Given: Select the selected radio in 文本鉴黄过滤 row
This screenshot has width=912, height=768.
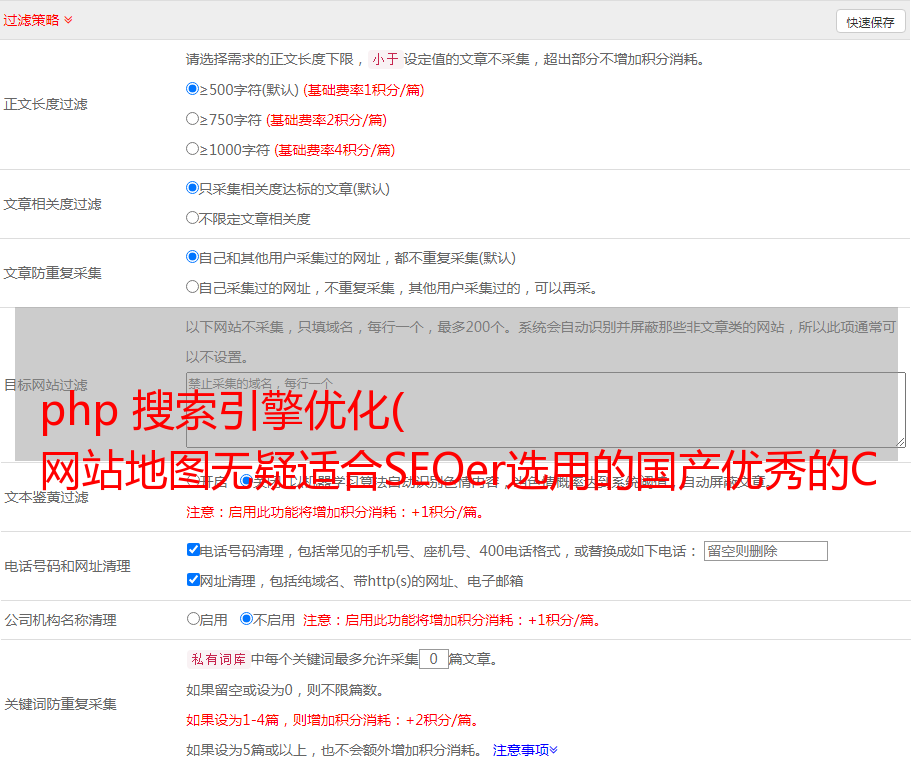Looking at the screenshot, I should (x=246, y=481).
